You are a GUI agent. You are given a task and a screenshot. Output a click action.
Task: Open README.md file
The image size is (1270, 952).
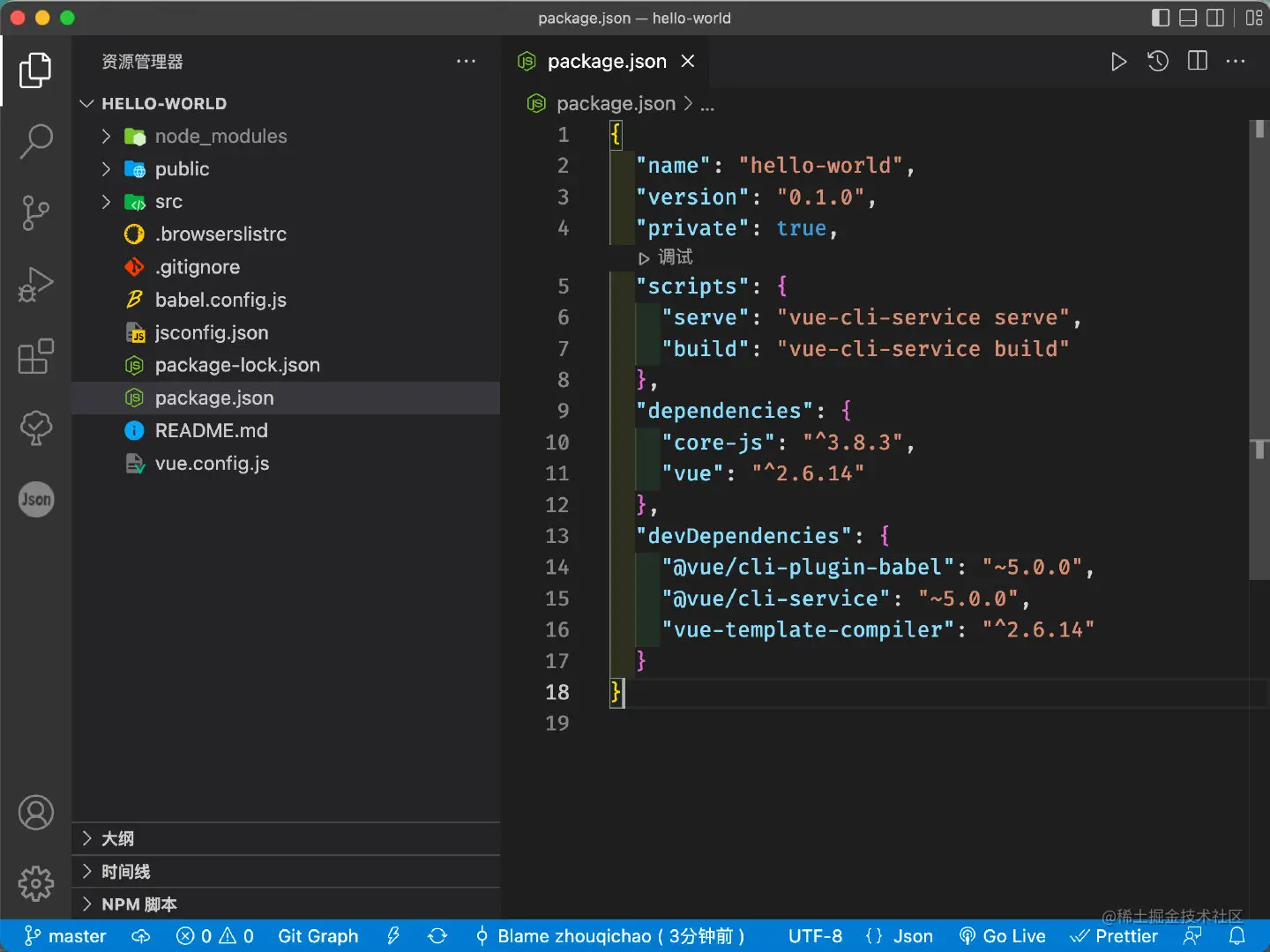click(286, 430)
